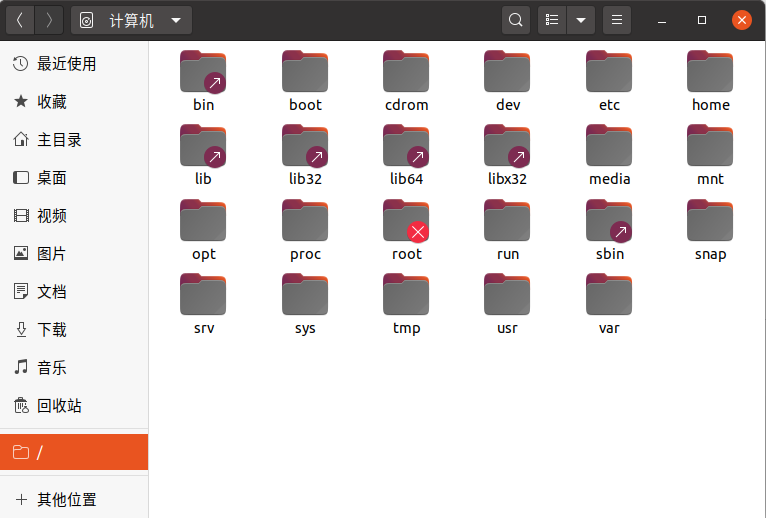This screenshot has width=766, height=518.
Task: Open 最近使用 in the sidebar
Action: 66,64
